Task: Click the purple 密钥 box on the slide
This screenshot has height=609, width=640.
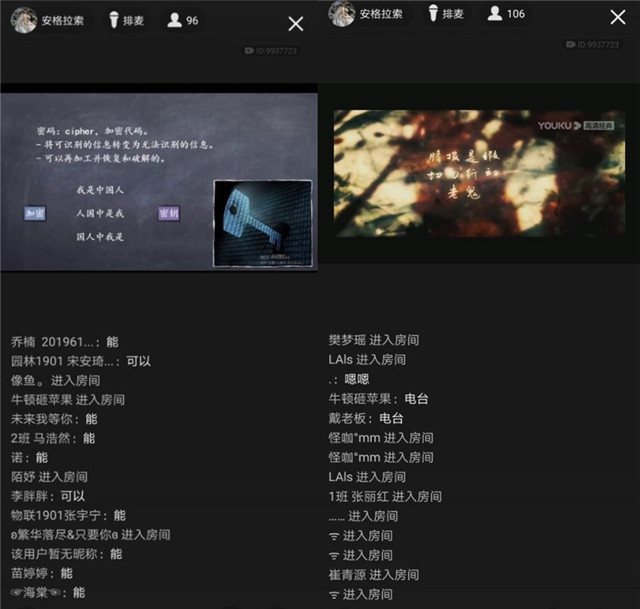Action: (169, 213)
